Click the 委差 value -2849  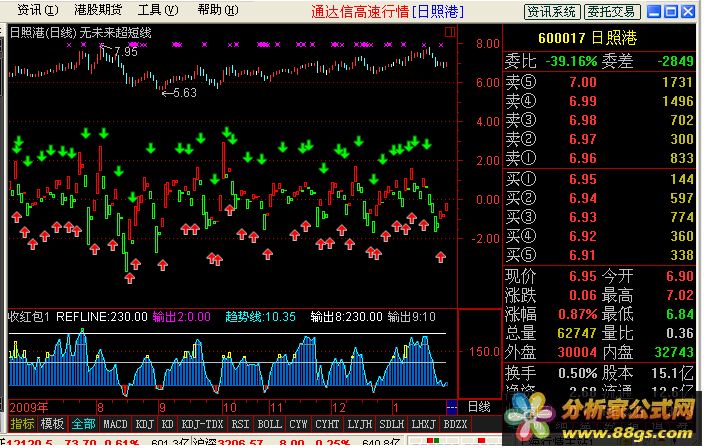pos(676,61)
